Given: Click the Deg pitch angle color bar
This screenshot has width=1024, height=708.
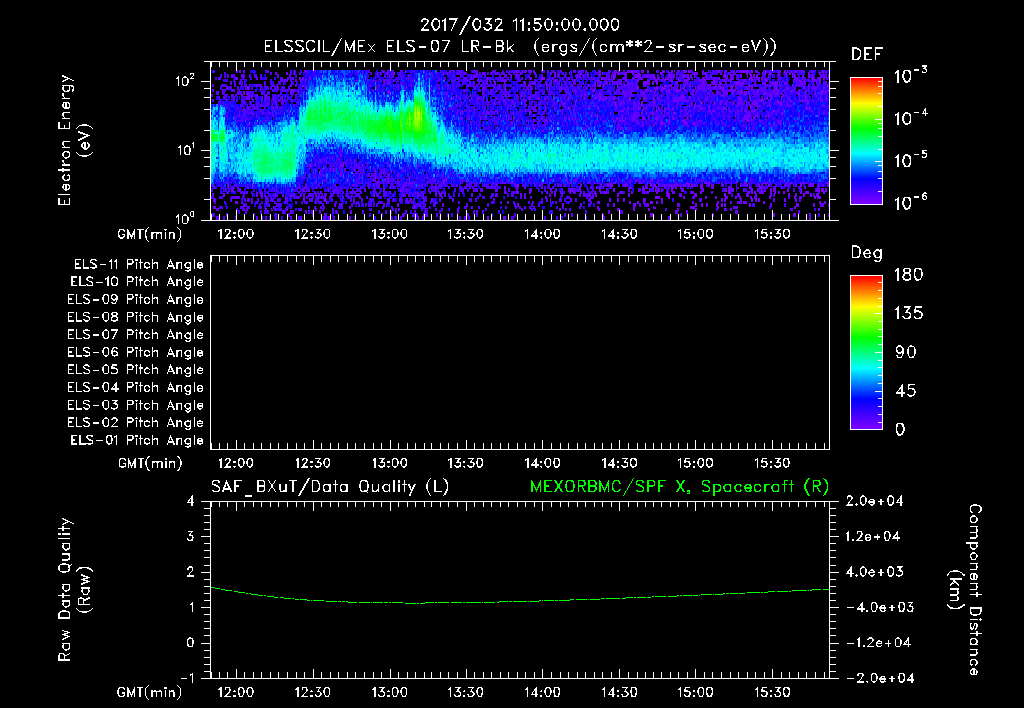Looking at the screenshot, I should coord(866,352).
